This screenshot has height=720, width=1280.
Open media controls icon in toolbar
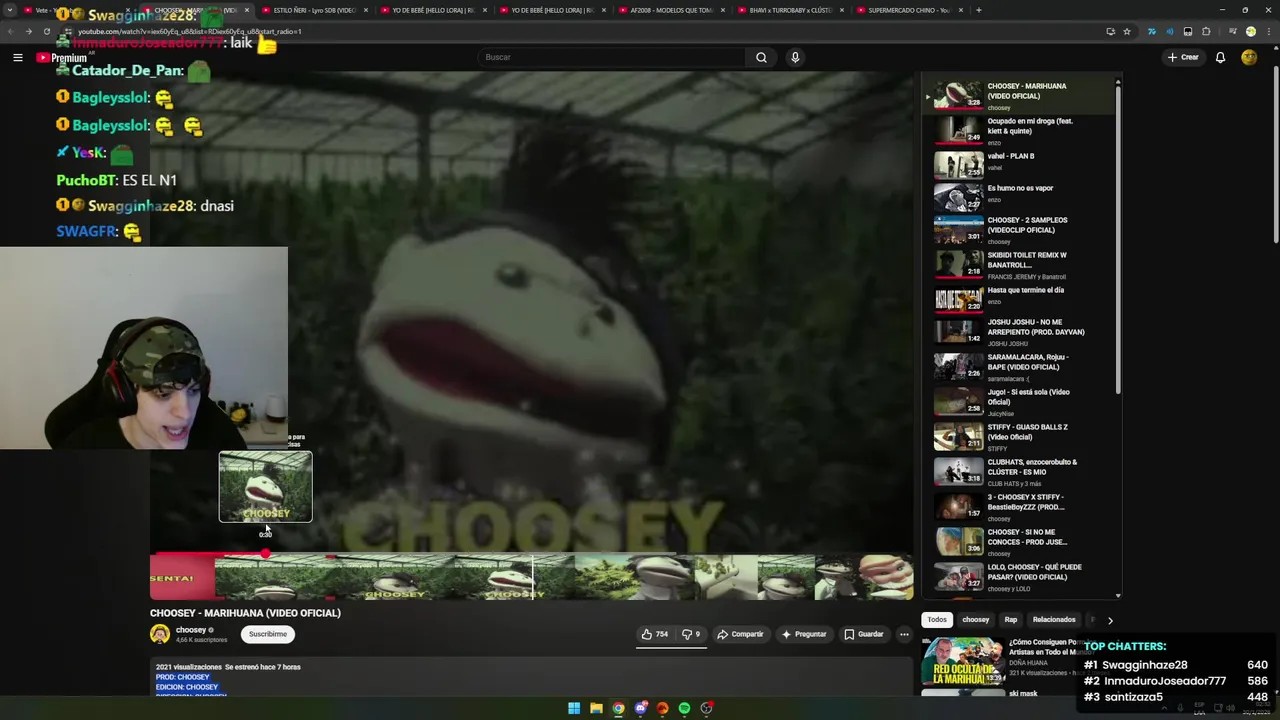1232,31
